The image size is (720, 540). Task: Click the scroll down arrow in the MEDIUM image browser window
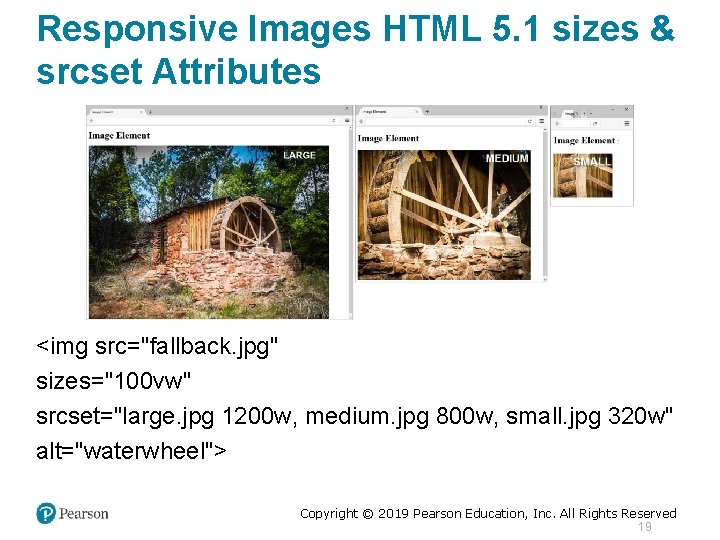[545, 279]
